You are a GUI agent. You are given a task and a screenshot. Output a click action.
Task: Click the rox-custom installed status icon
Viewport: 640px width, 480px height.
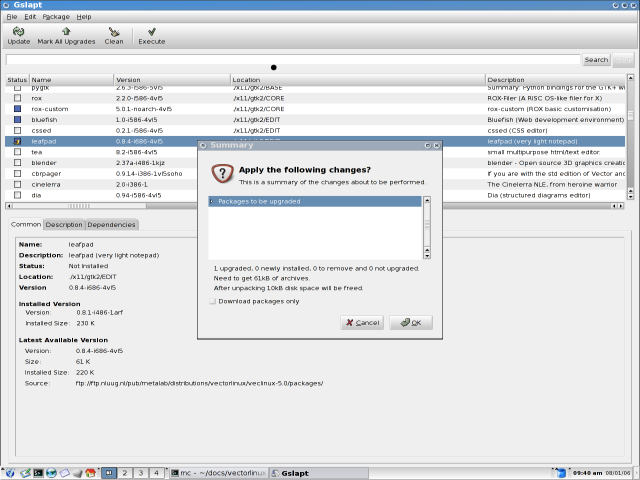pyautogui.click(x=17, y=109)
